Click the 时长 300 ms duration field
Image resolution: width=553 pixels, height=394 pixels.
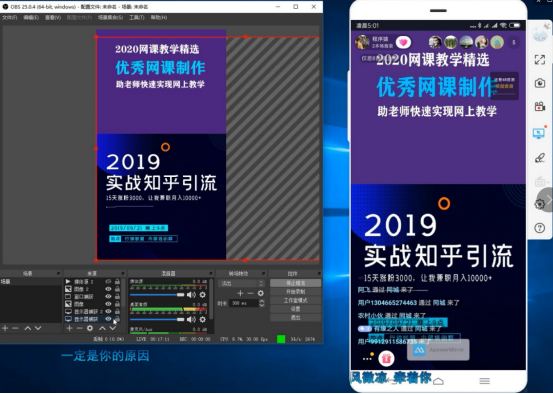click(x=244, y=303)
